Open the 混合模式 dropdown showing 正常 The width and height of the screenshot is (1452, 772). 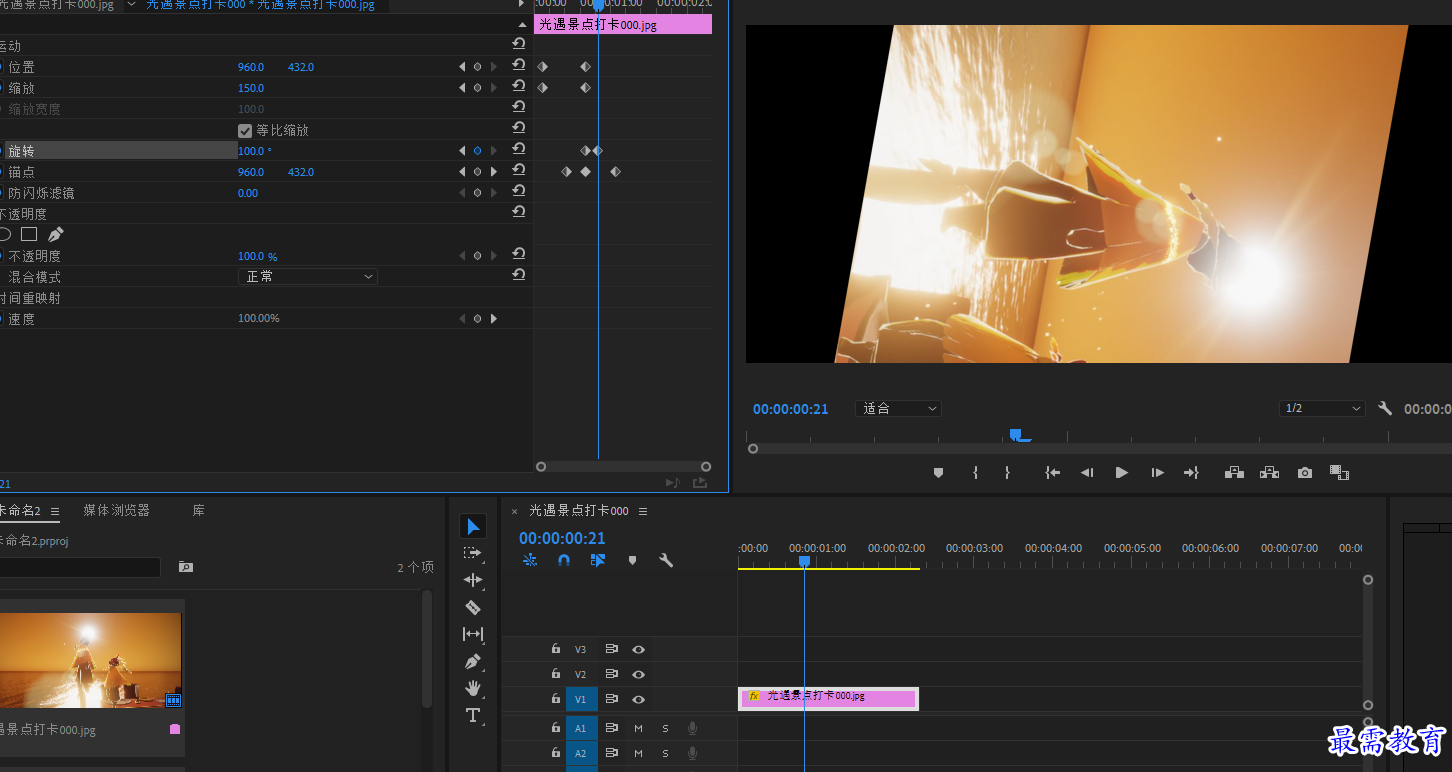point(307,276)
